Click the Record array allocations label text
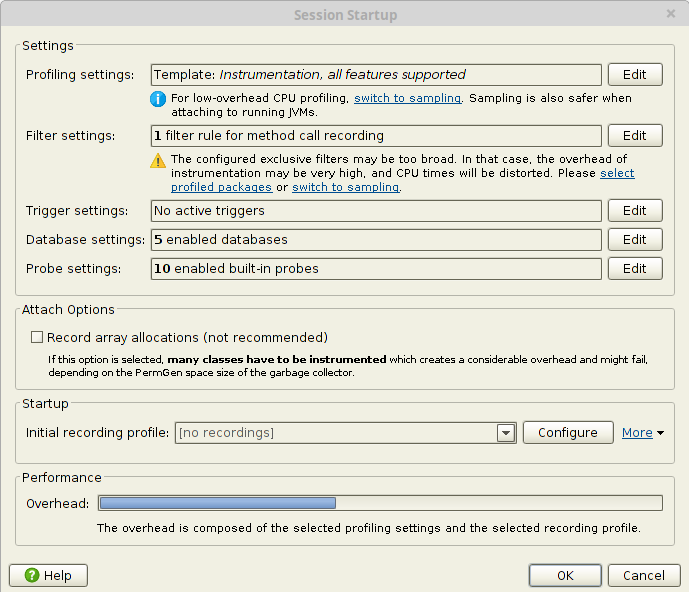The image size is (689, 592). (x=188, y=338)
